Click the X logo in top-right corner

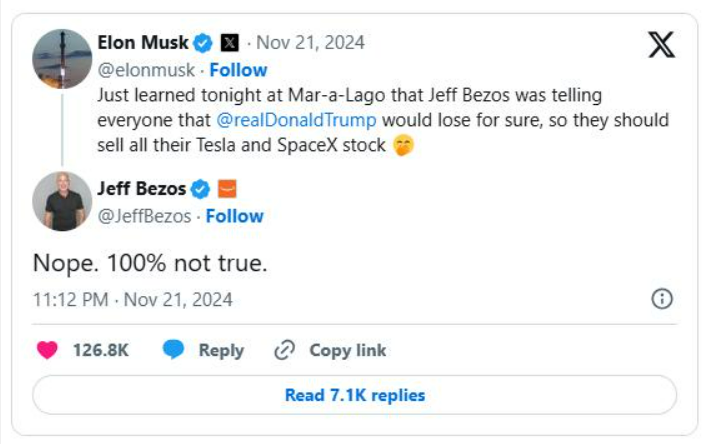(x=661, y=44)
